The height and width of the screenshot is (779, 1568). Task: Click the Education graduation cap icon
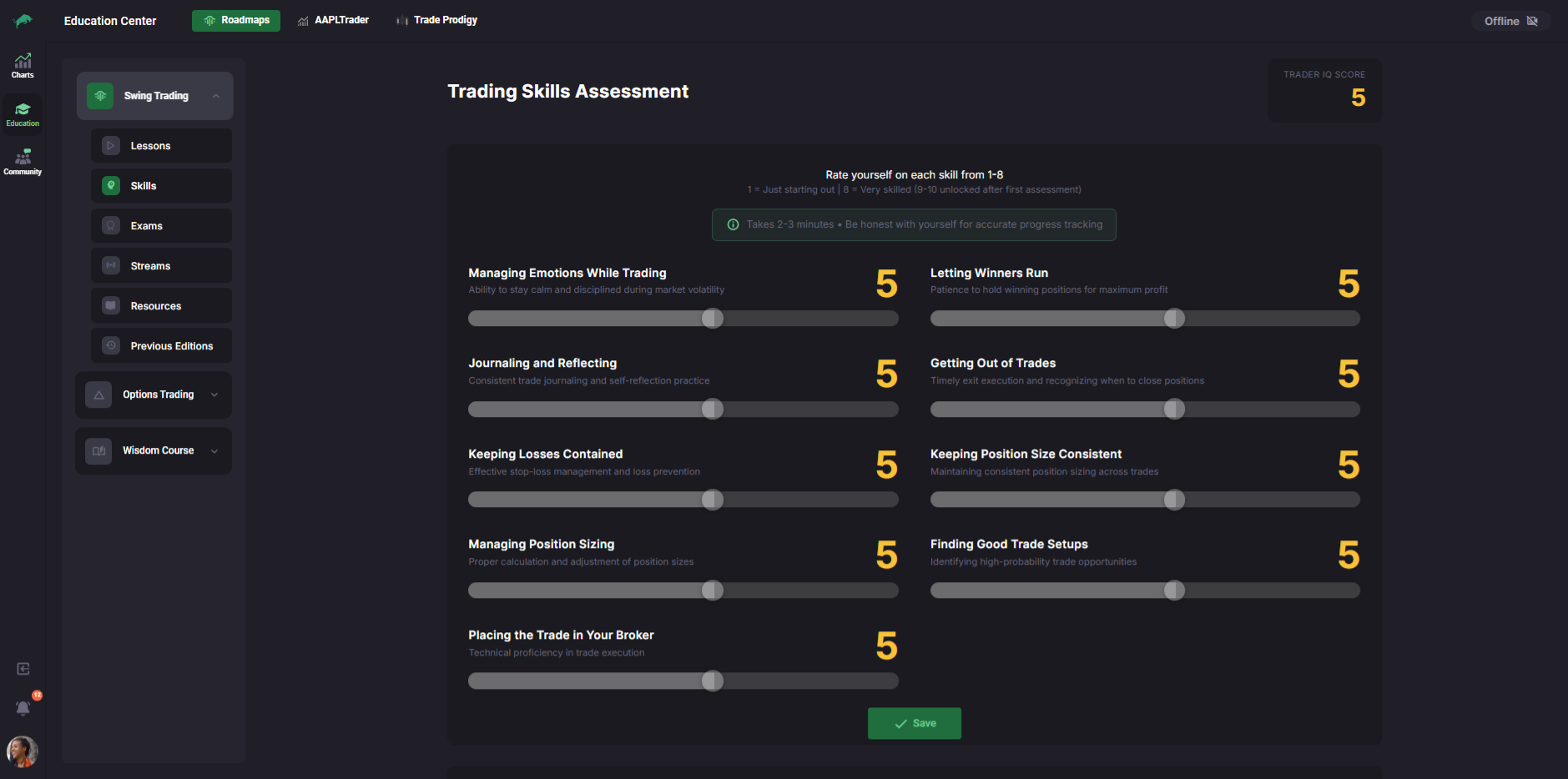pos(23,113)
